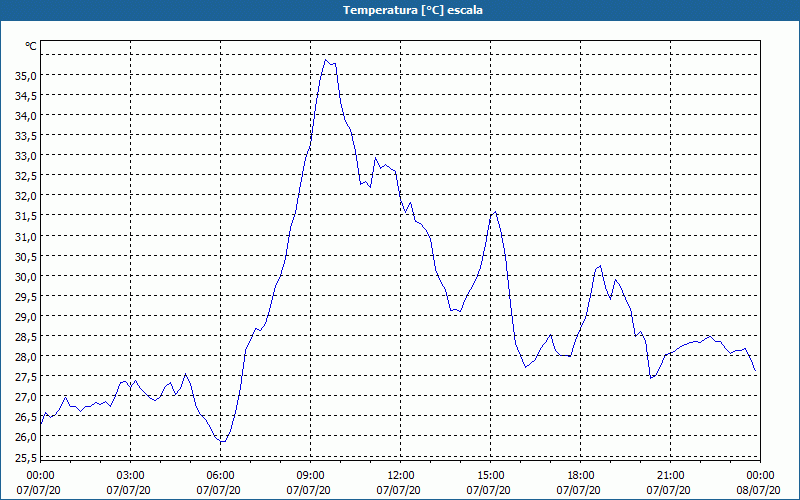This screenshot has width=800, height=500.
Task: Click the 32,5 y-axis label
Action: (26, 176)
